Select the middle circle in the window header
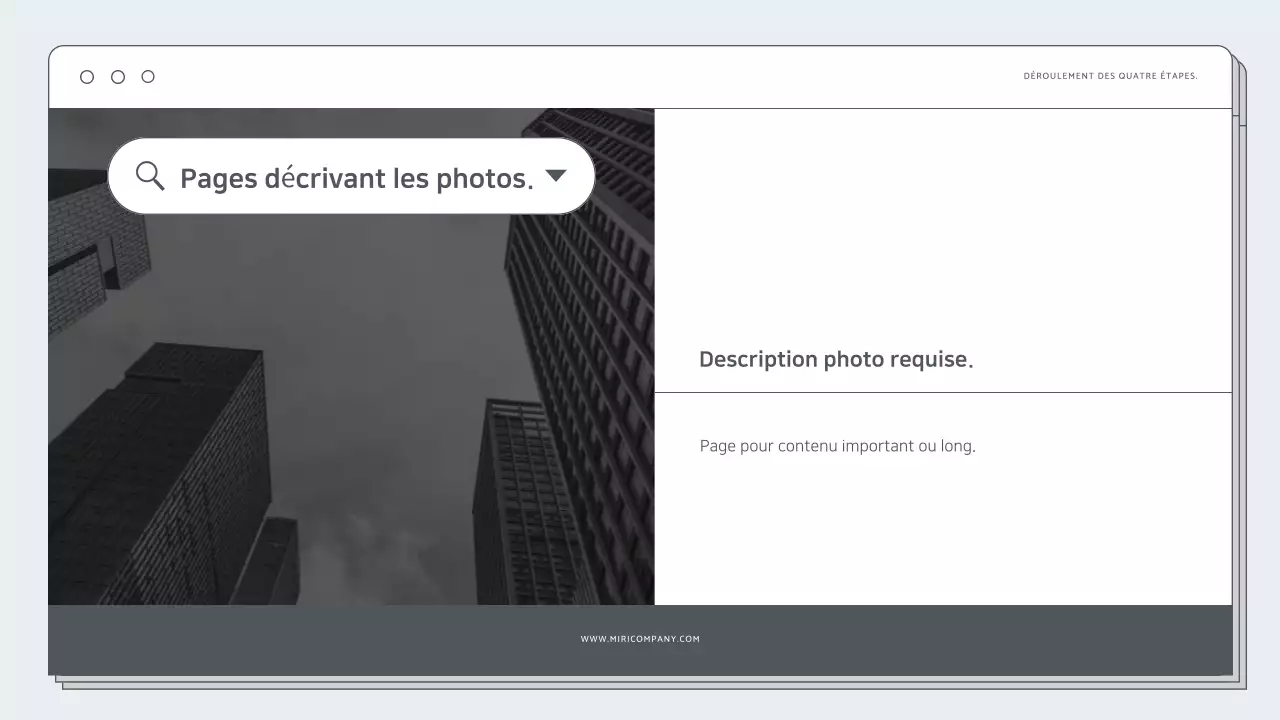The height and width of the screenshot is (720, 1280). coord(117,76)
